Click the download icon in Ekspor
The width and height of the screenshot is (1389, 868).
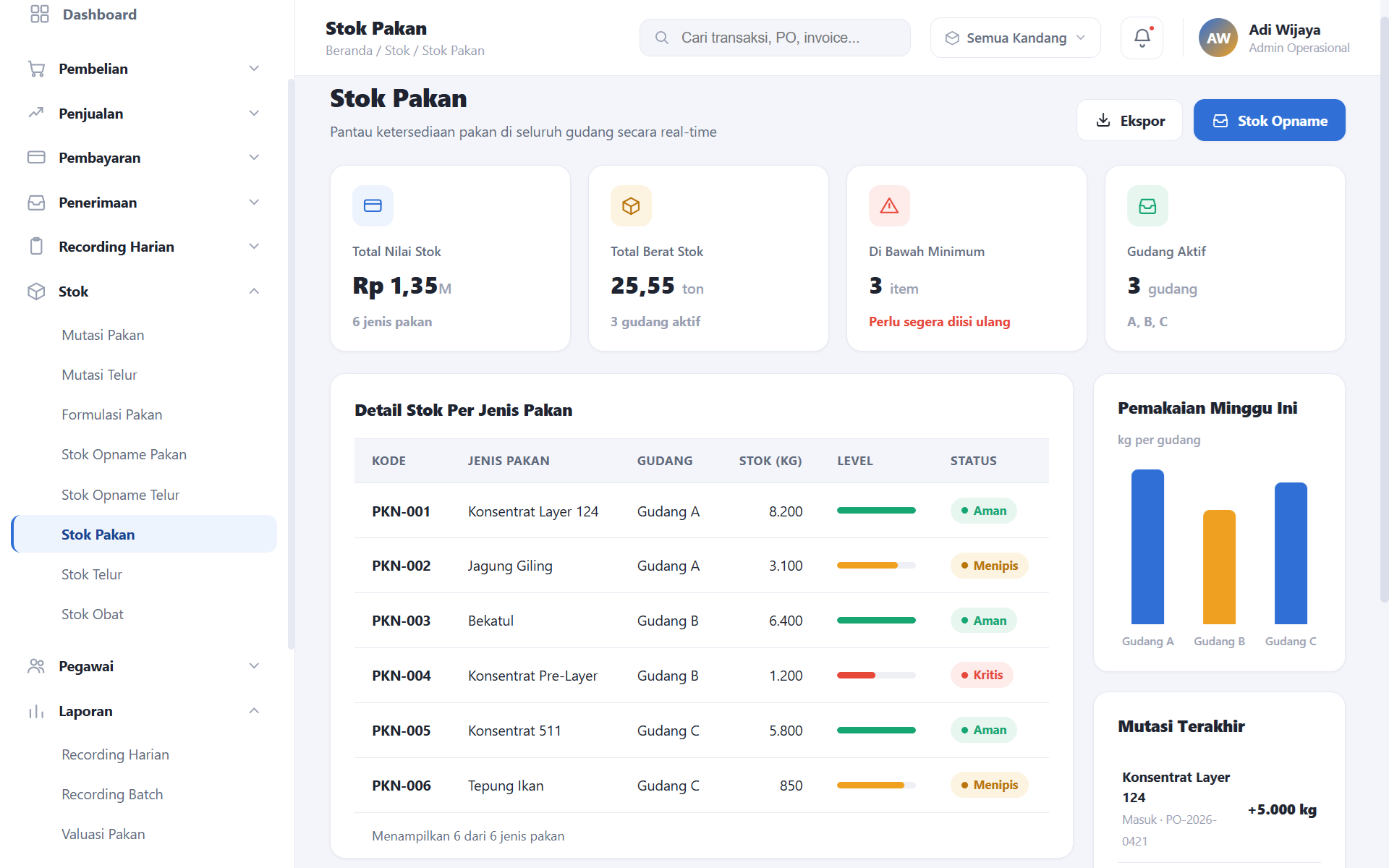[1103, 120]
